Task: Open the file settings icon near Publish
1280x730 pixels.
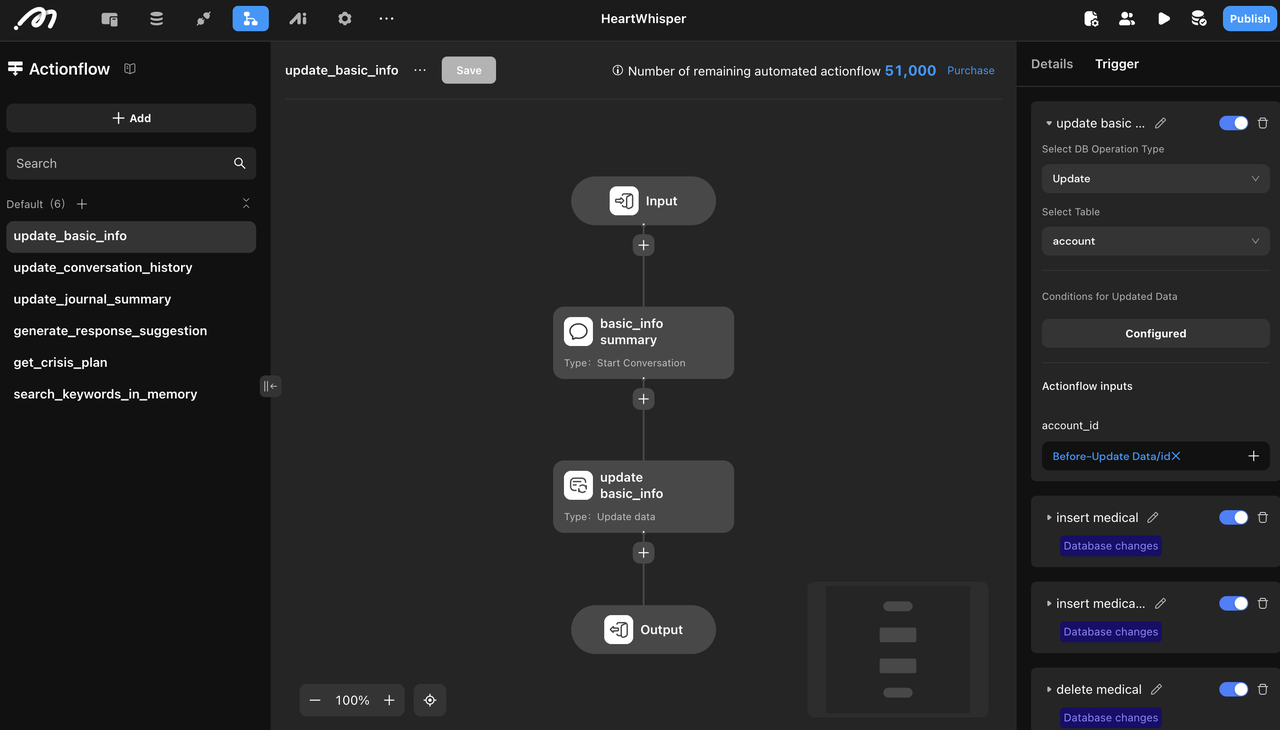Action: [1091, 19]
